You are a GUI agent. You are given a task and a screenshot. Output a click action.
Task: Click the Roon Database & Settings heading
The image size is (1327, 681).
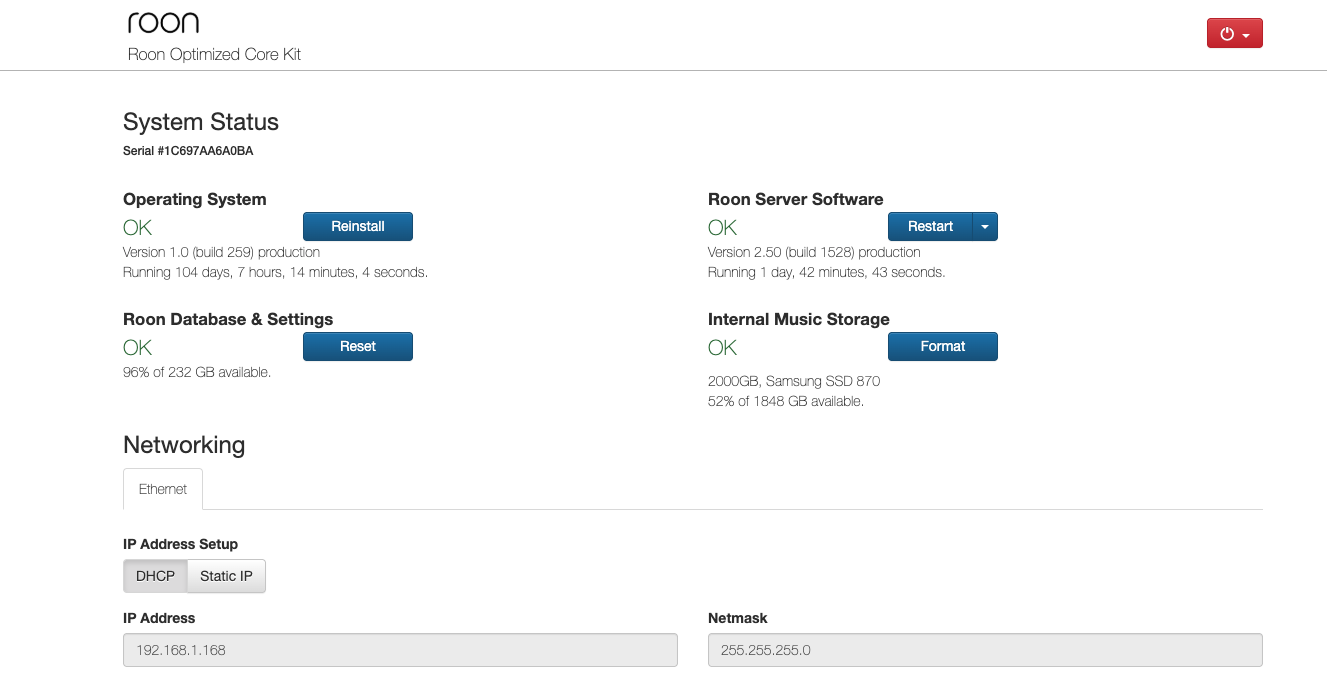coord(228,319)
